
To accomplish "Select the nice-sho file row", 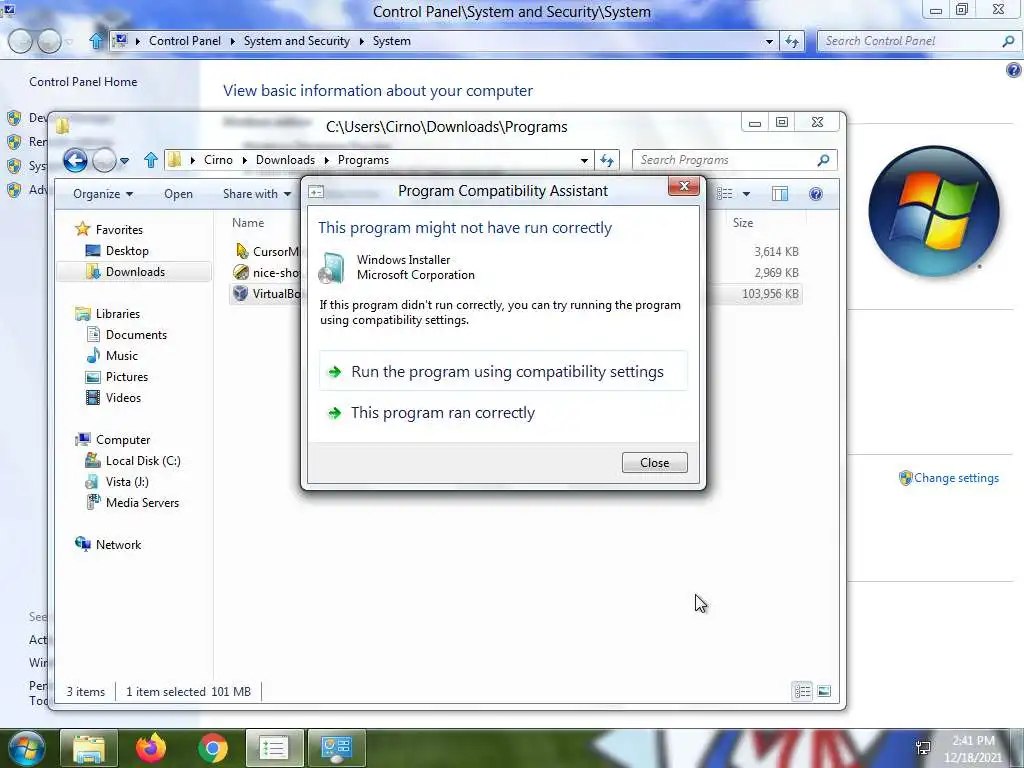I will coord(266,272).
